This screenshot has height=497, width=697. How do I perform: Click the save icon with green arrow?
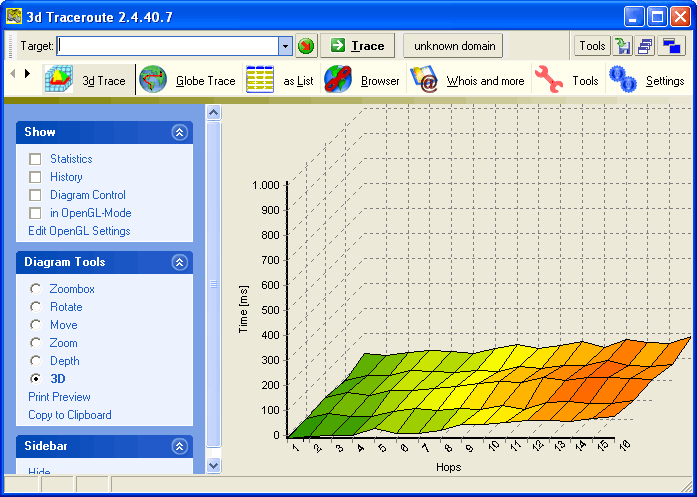(x=623, y=46)
